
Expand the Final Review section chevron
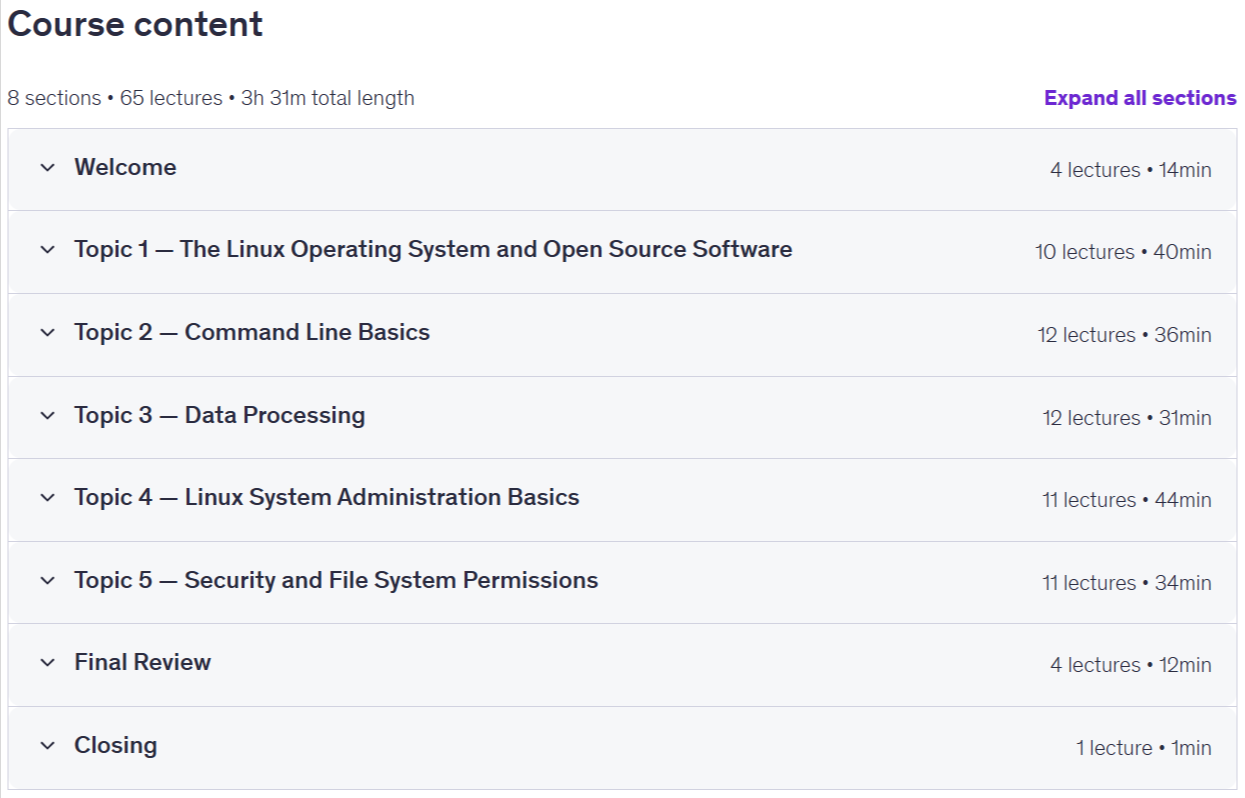[47, 663]
